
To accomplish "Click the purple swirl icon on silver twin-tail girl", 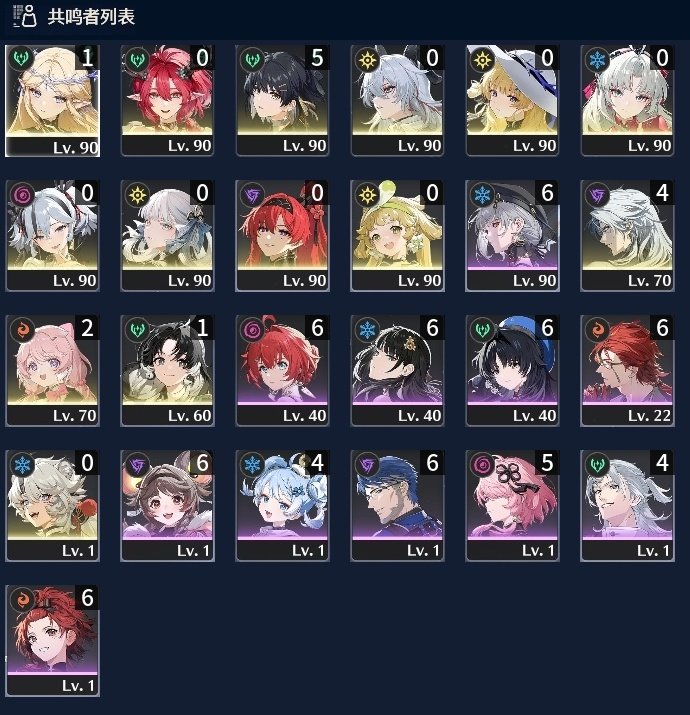I will point(22,195).
